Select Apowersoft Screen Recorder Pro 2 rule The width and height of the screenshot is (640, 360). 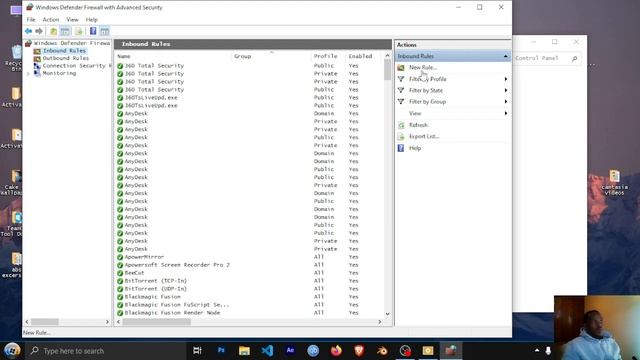tap(177, 265)
